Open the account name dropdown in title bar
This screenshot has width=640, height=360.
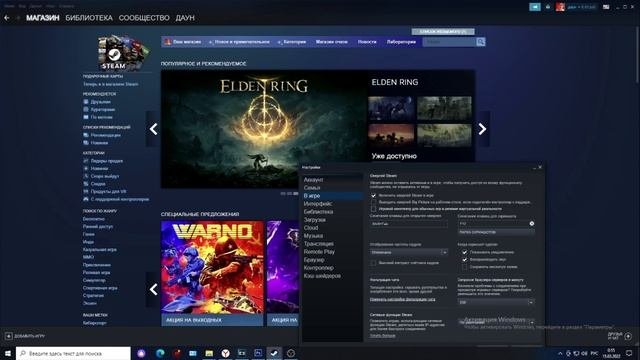(581, 7)
